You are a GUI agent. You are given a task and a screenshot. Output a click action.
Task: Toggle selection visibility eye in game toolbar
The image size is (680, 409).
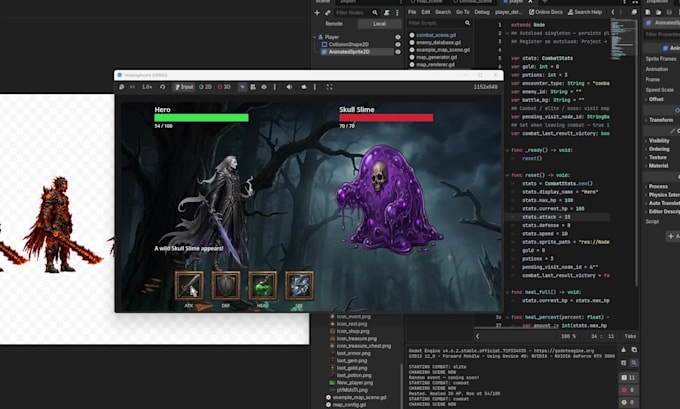click(264, 87)
